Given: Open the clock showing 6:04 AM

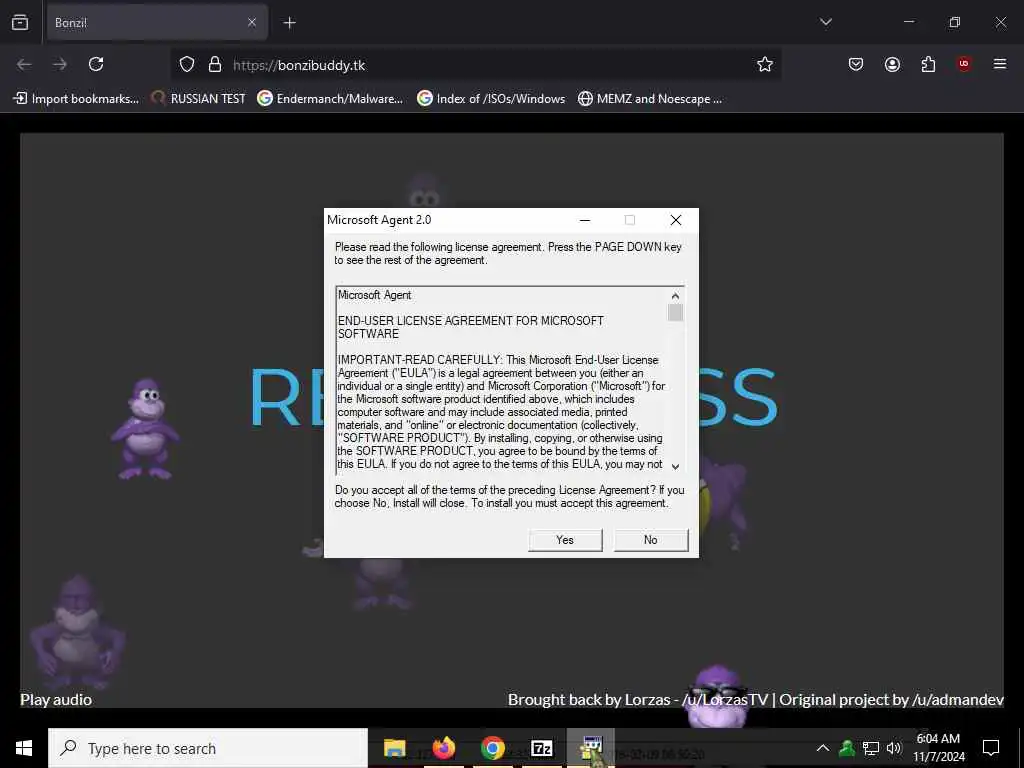Looking at the screenshot, I should [x=938, y=748].
